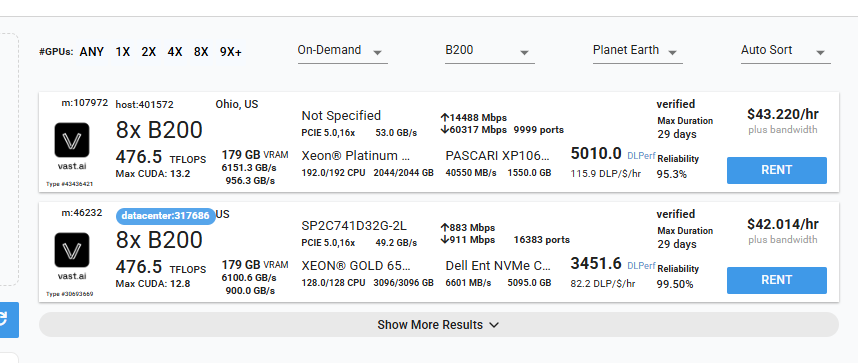Click the 3451.6 DLPerf score

click(596, 264)
